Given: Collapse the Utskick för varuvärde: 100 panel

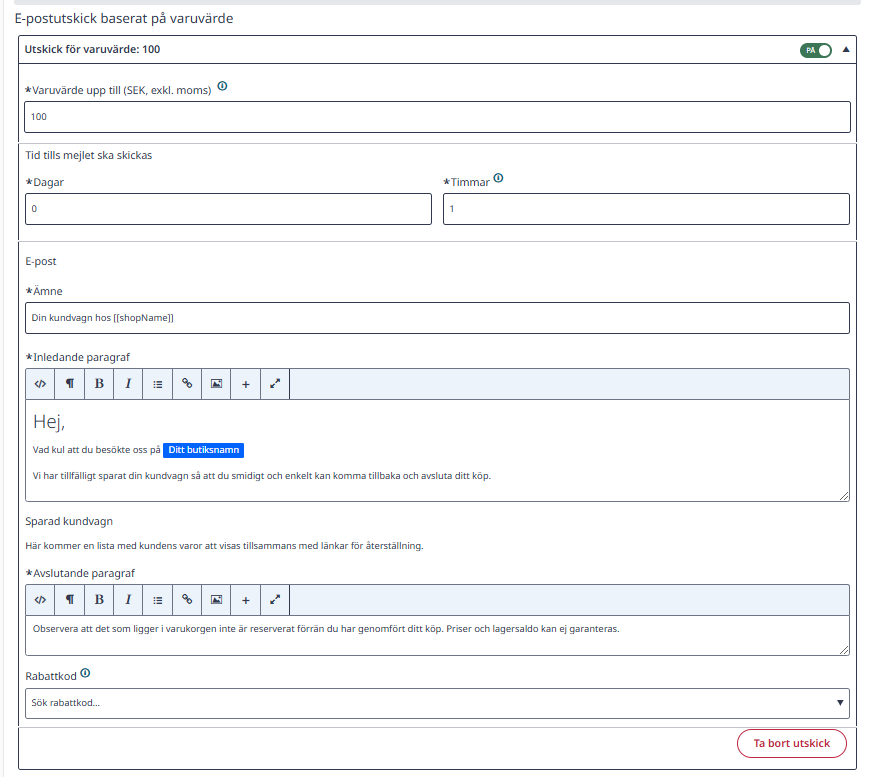Looking at the screenshot, I should click(x=846, y=50).
